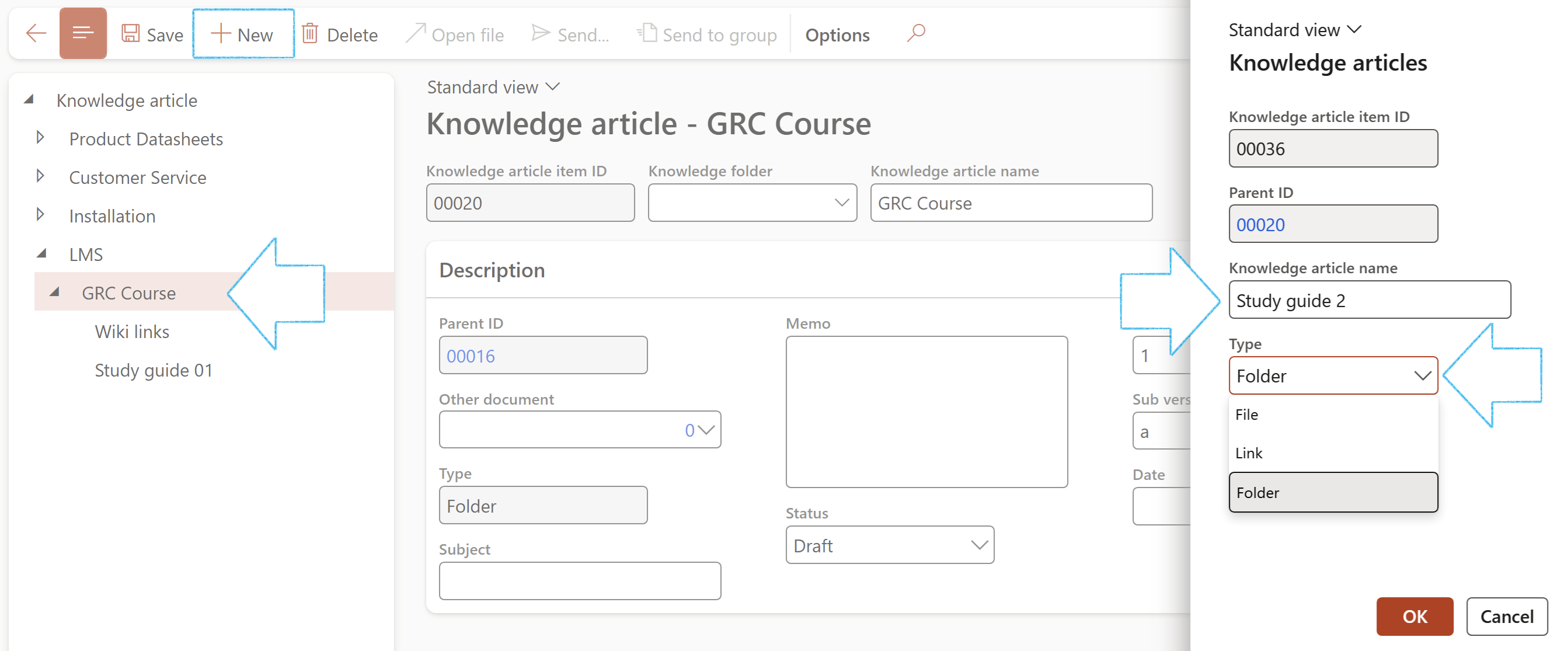This screenshot has width=1568, height=651.
Task: Toggle the dialog Type dropdown Folder
Action: 1333,375
